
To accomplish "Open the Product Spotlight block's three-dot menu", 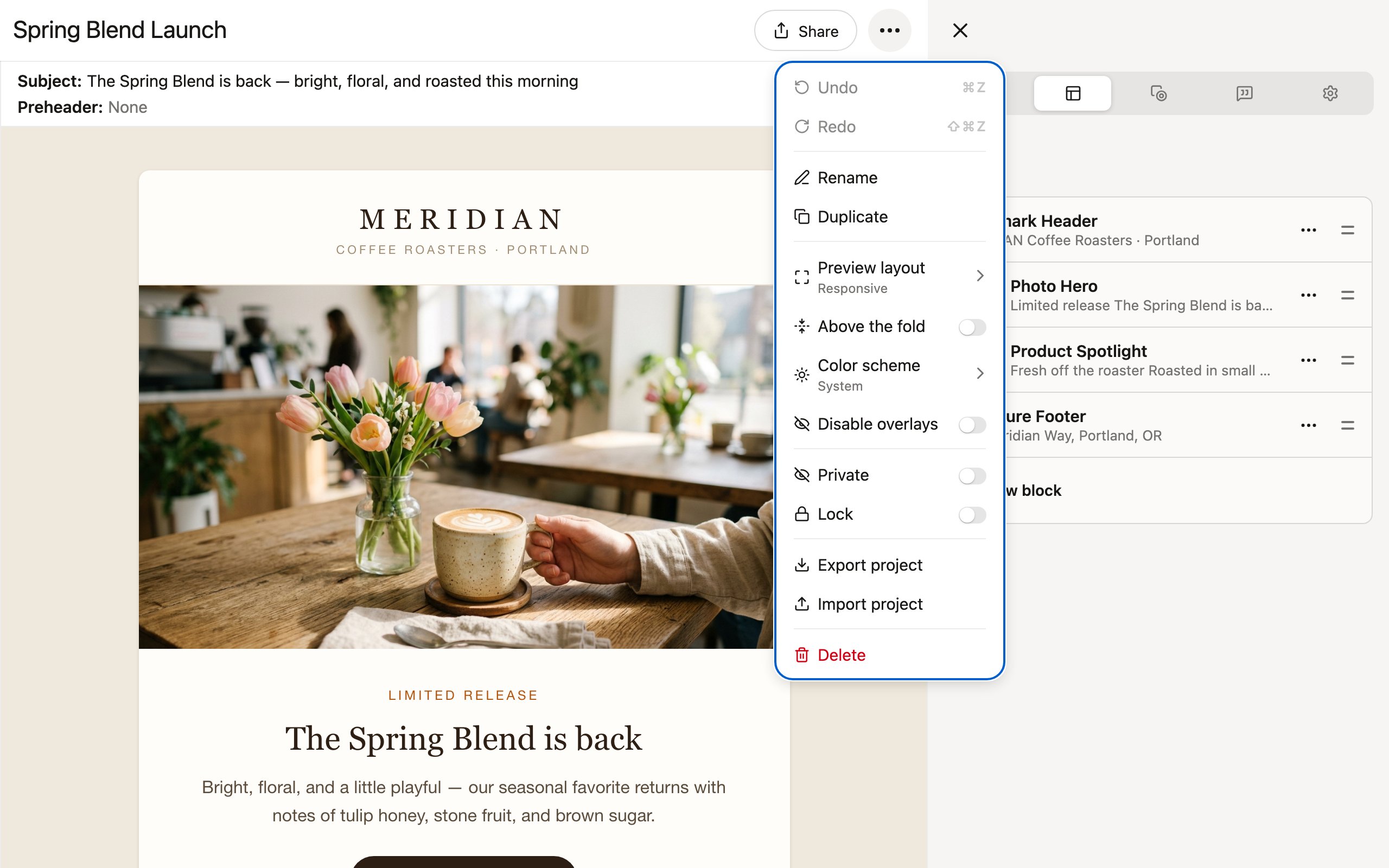I will tap(1308, 360).
